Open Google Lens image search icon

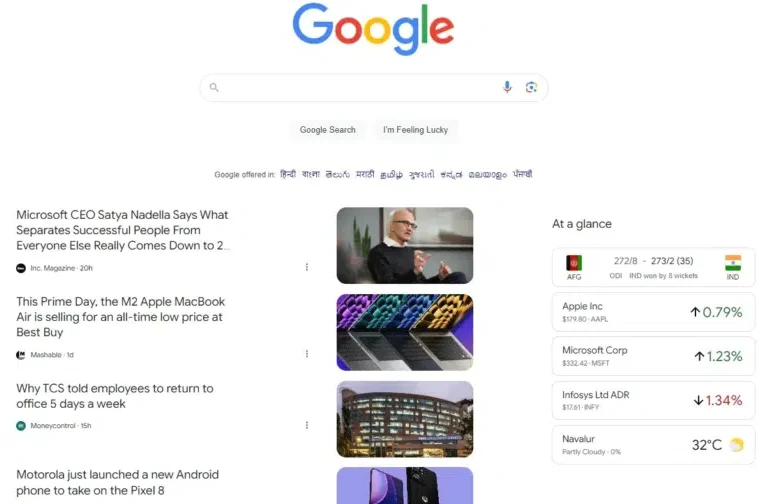531,87
